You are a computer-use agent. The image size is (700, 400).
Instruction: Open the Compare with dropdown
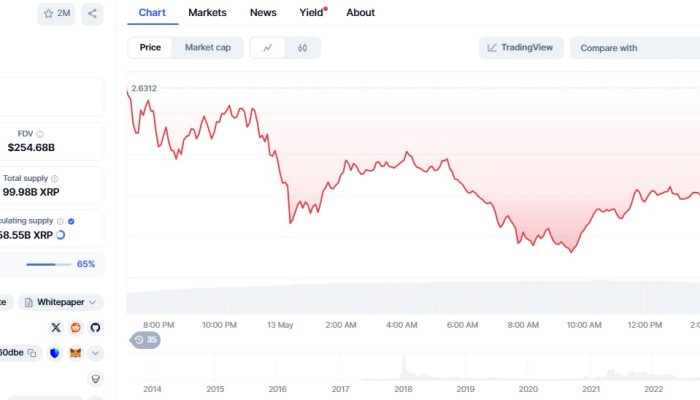pyautogui.click(x=634, y=47)
